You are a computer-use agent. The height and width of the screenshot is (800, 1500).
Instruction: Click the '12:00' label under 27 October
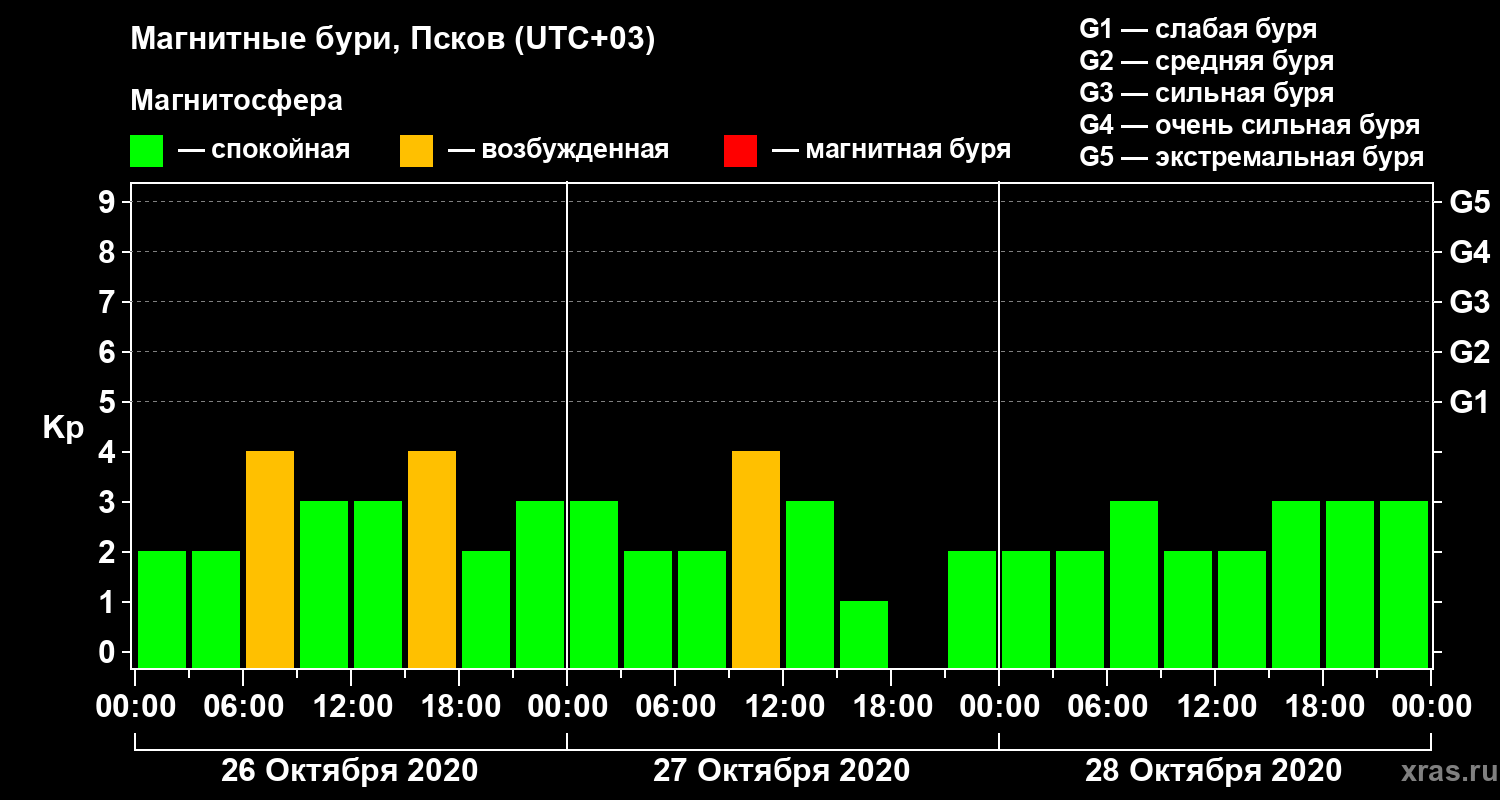(x=783, y=707)
